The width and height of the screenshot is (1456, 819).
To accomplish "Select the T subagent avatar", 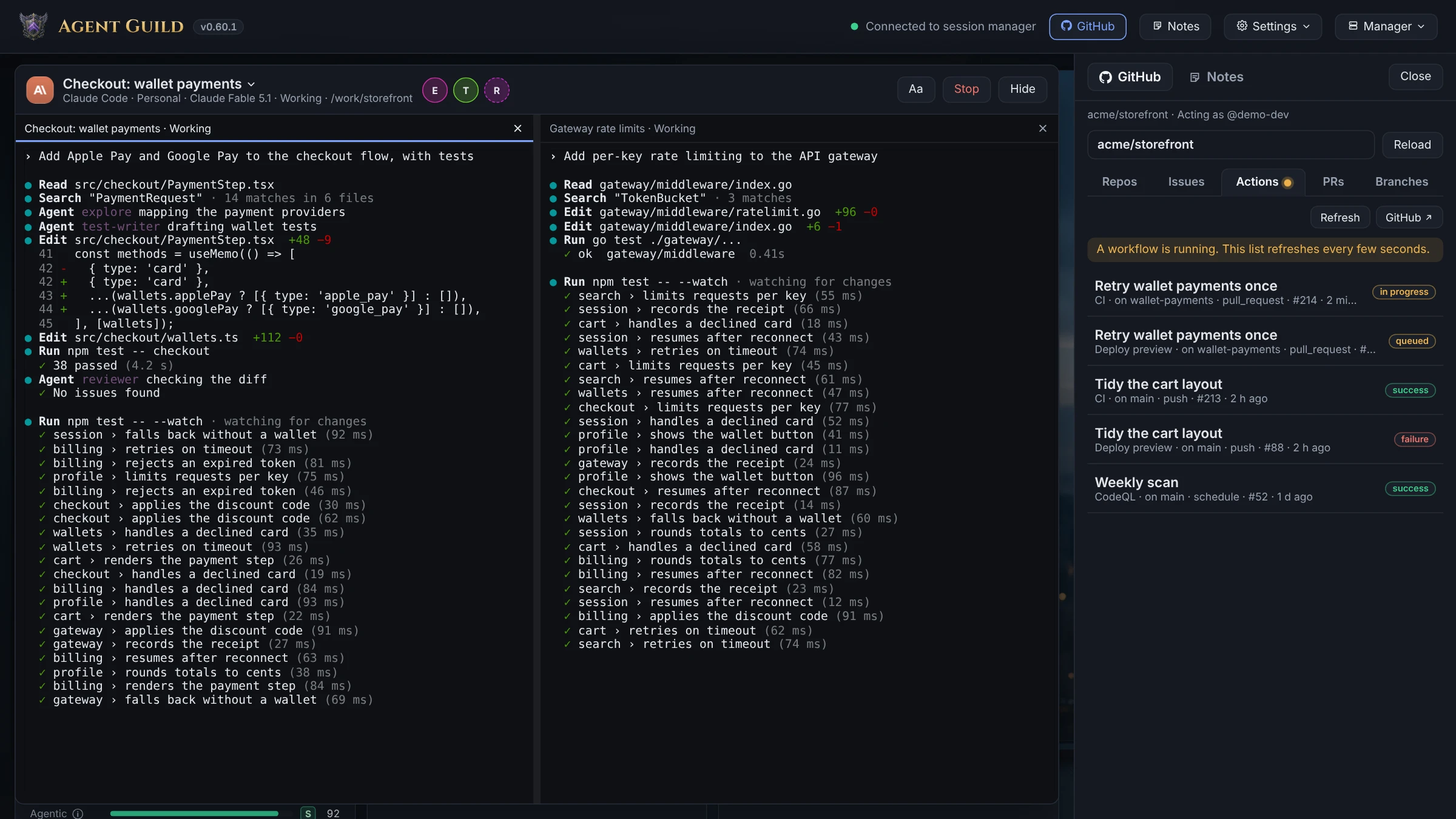I will tap(466, 90).
